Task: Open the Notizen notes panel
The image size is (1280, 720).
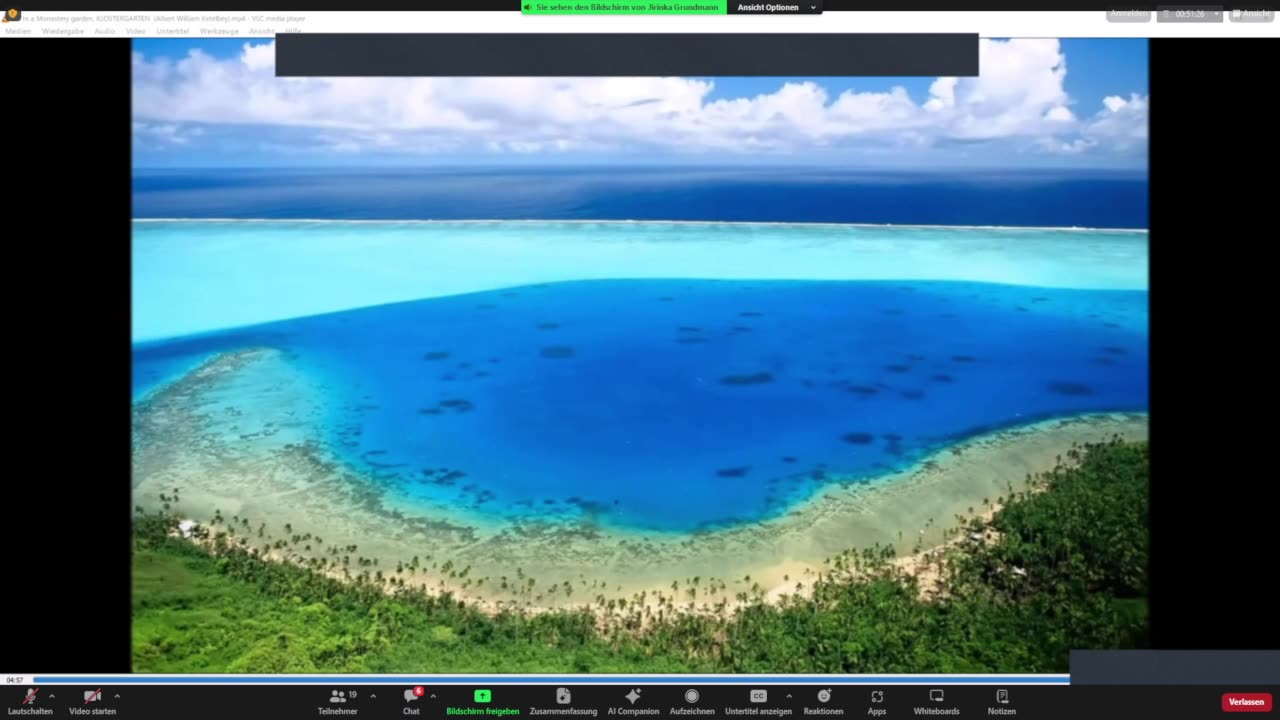Action: (1001, 702)
